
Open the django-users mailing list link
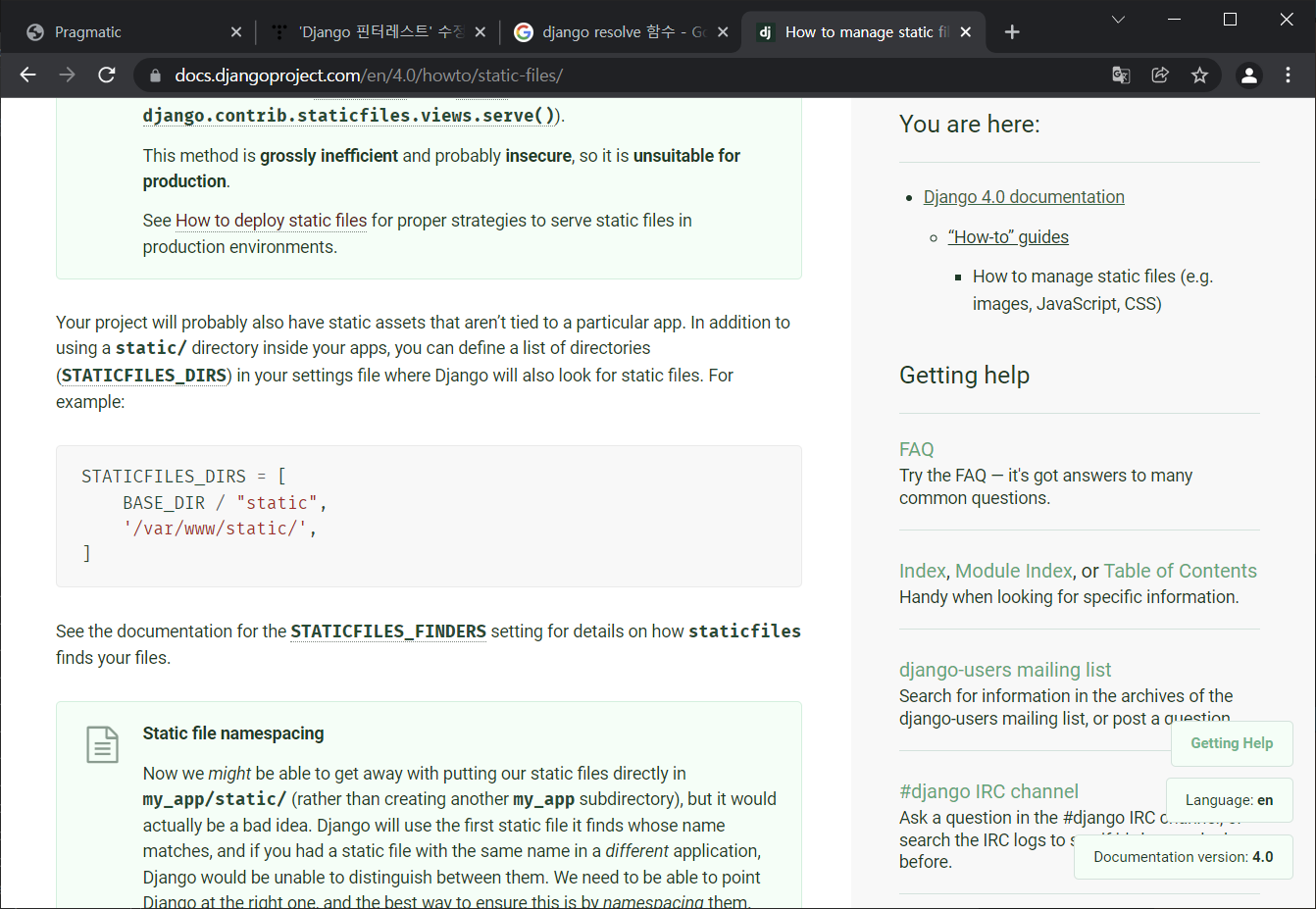(x=1005, y=670)
